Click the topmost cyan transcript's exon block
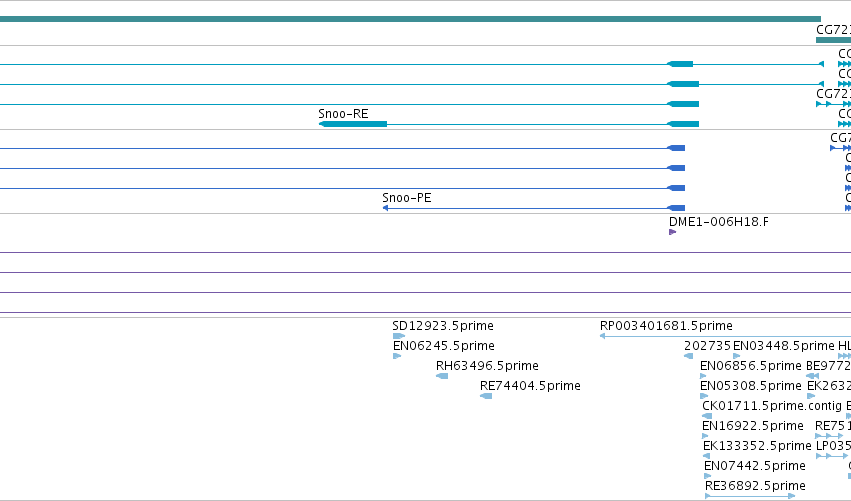 coord(680,64)
